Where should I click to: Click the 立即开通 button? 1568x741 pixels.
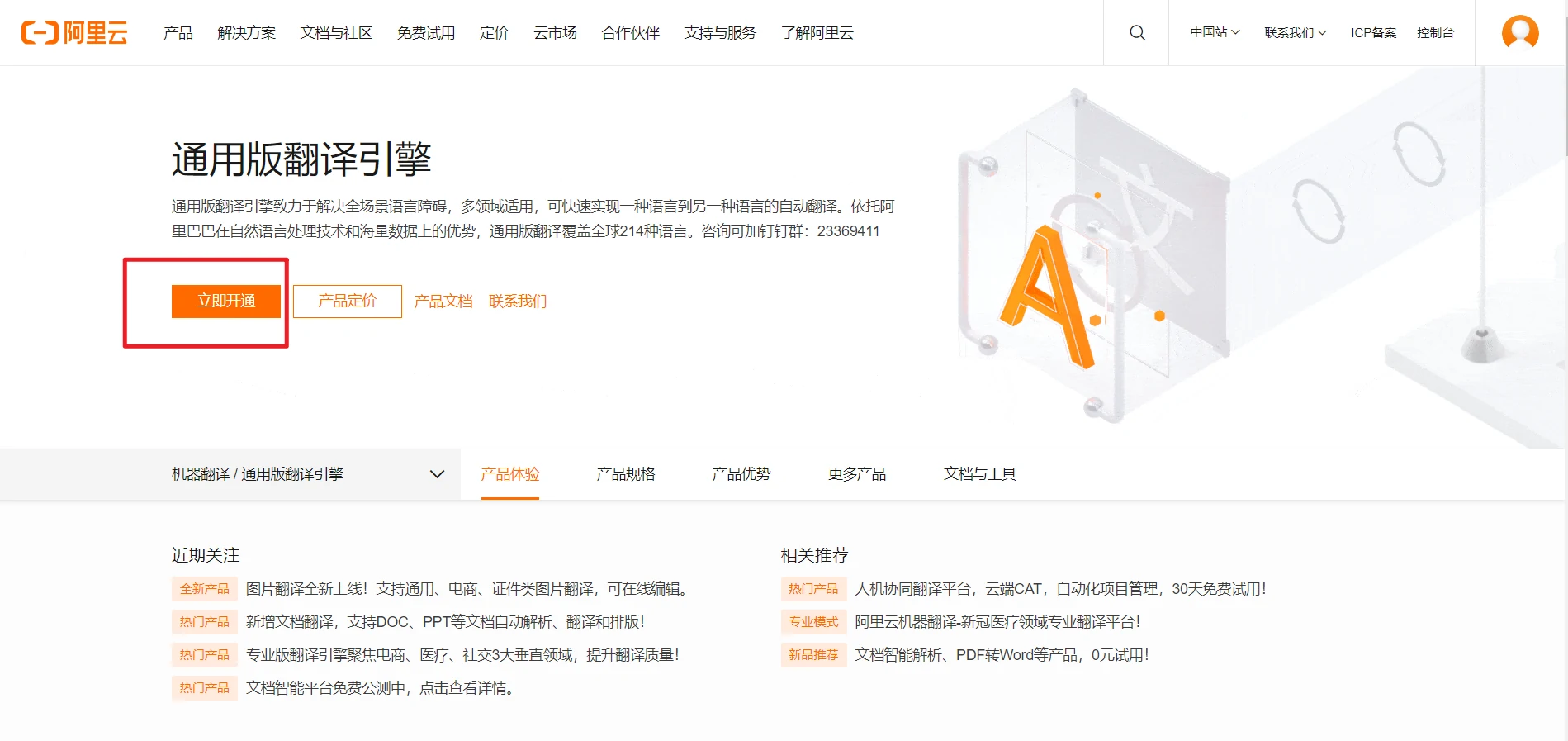(x=226, y=302)
